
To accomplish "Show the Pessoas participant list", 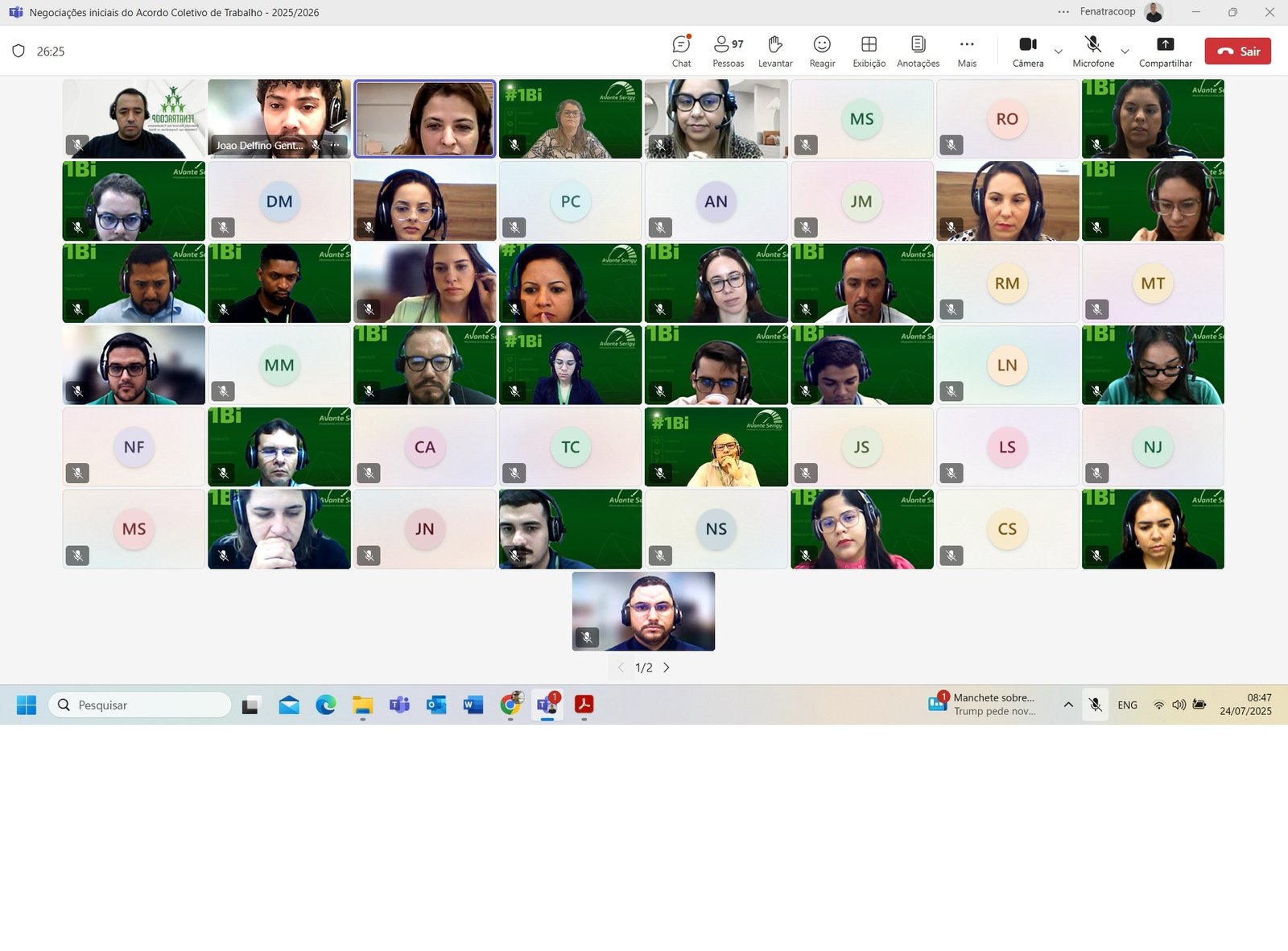I will [728, 51].
